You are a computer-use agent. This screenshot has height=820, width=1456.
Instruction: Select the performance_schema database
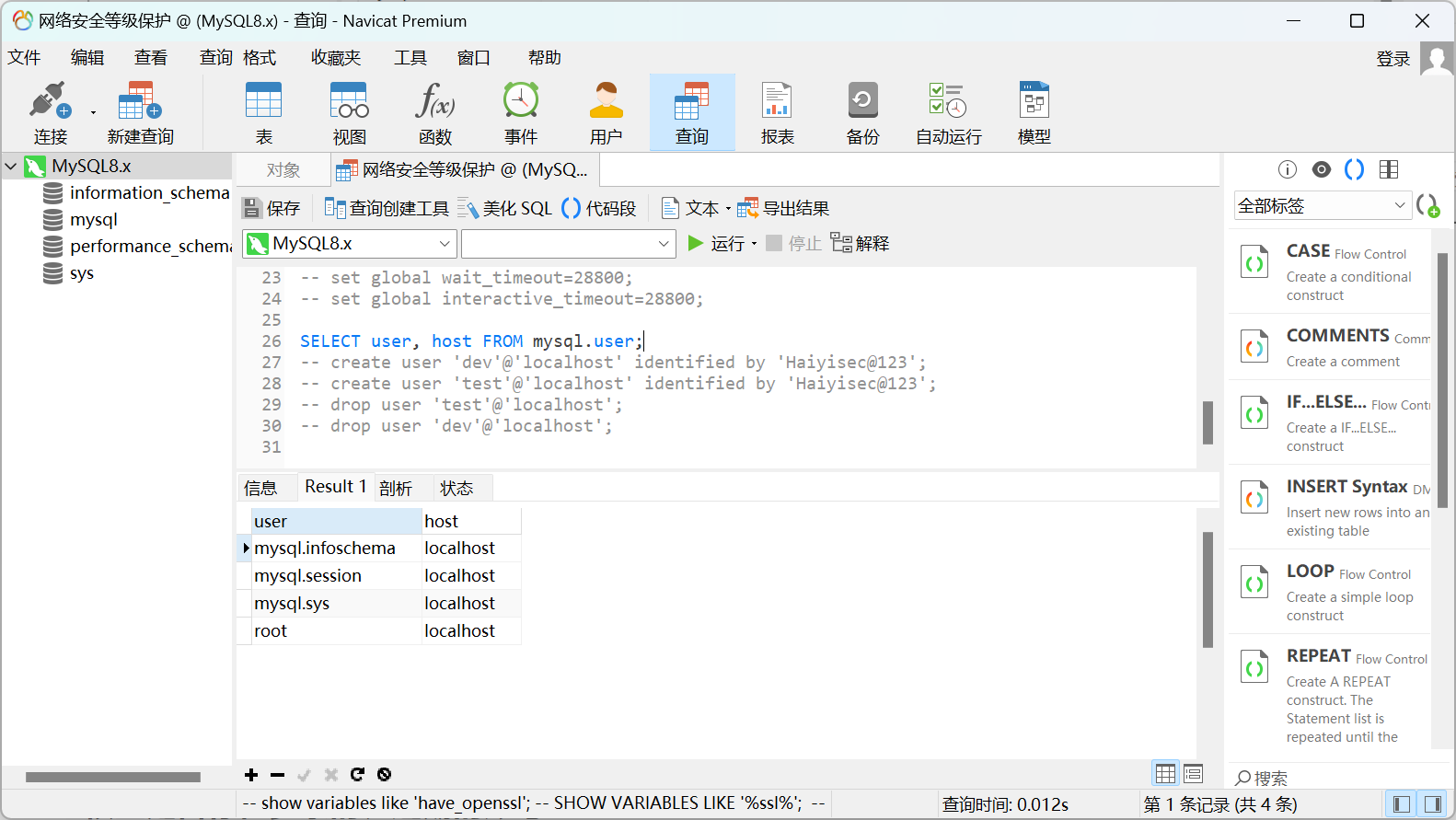[149, 247]
